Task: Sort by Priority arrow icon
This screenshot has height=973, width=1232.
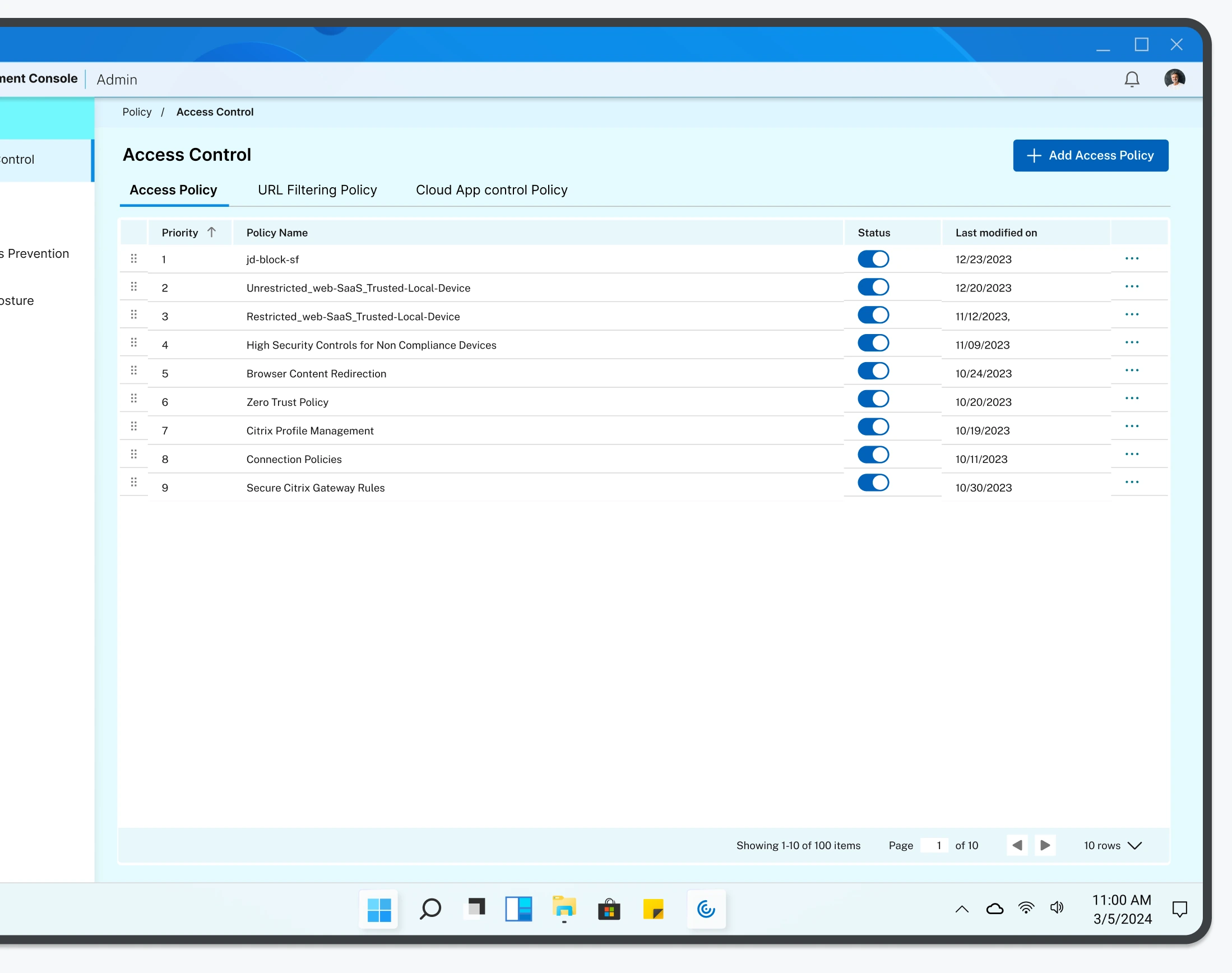Action: 211,233
